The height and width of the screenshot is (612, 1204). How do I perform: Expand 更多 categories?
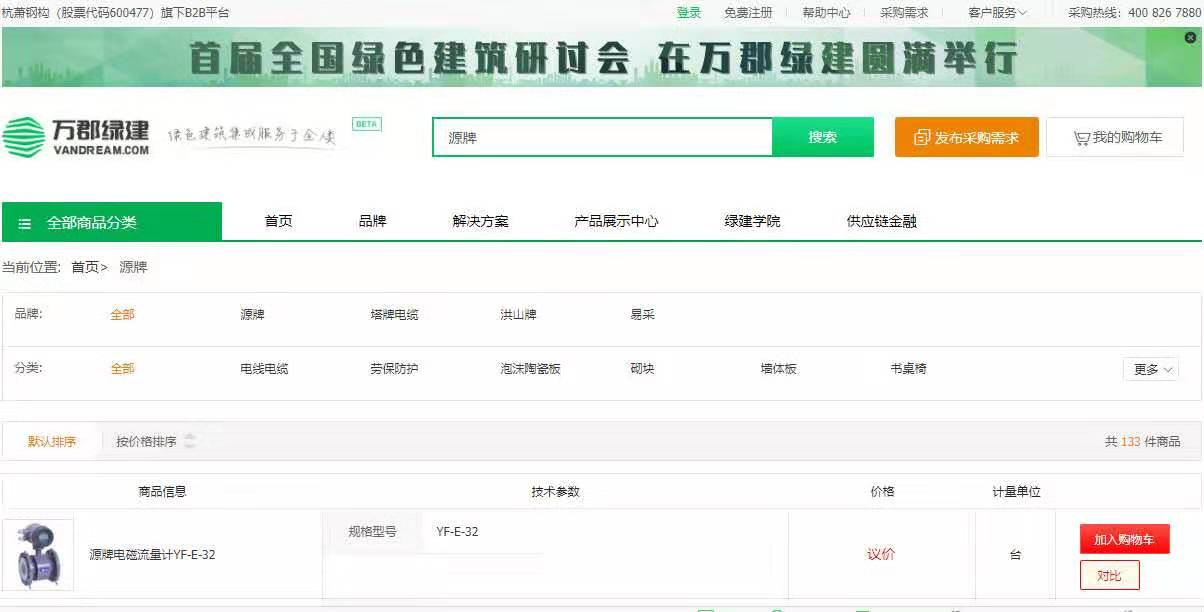point(1150,369)
